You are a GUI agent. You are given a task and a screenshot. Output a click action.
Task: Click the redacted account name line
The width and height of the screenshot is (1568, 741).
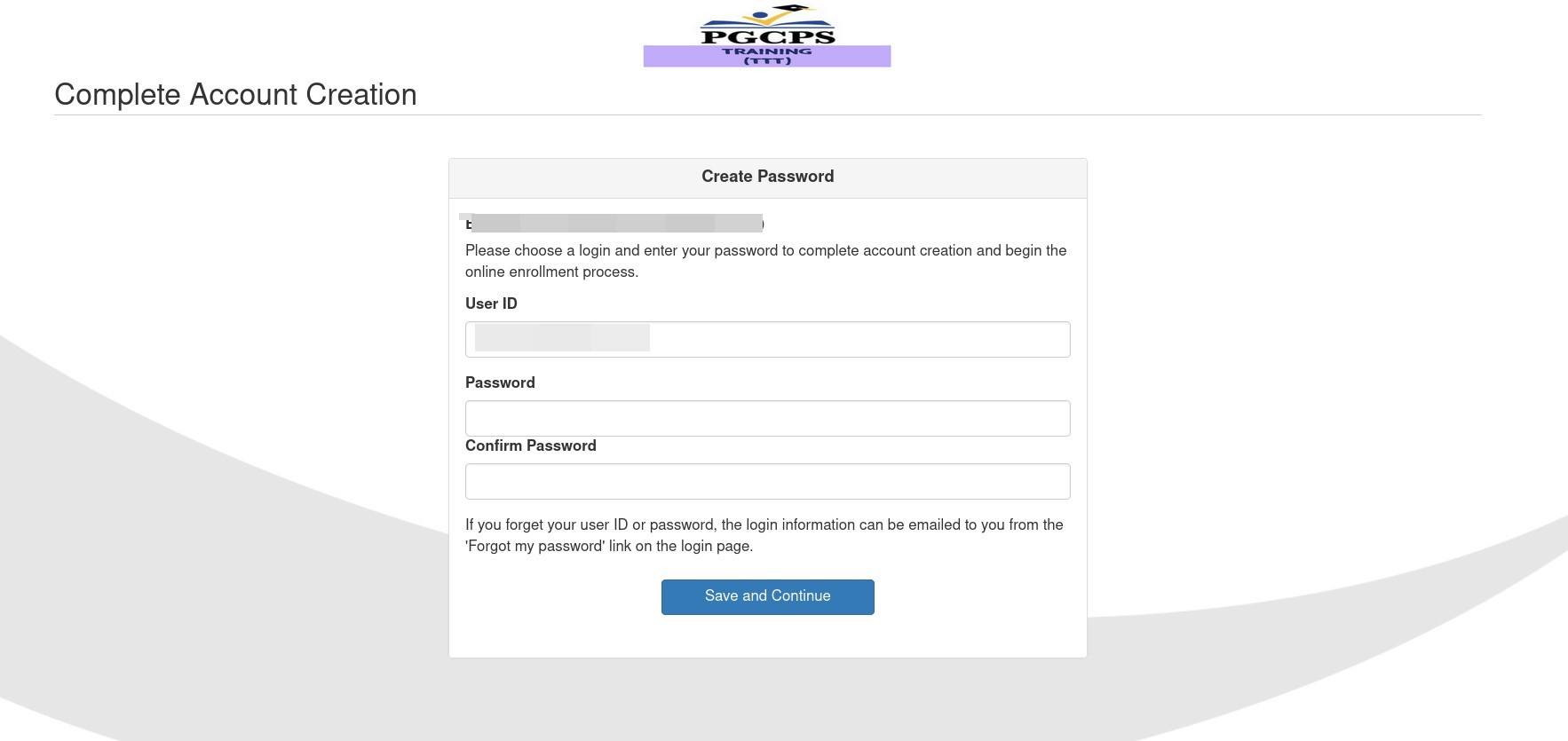614,224
